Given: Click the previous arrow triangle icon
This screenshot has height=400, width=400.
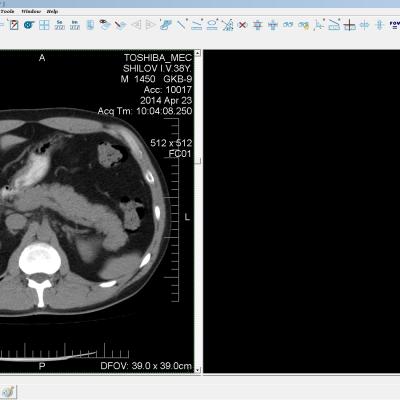Looking at the screenshot, I should coord(136,25).
